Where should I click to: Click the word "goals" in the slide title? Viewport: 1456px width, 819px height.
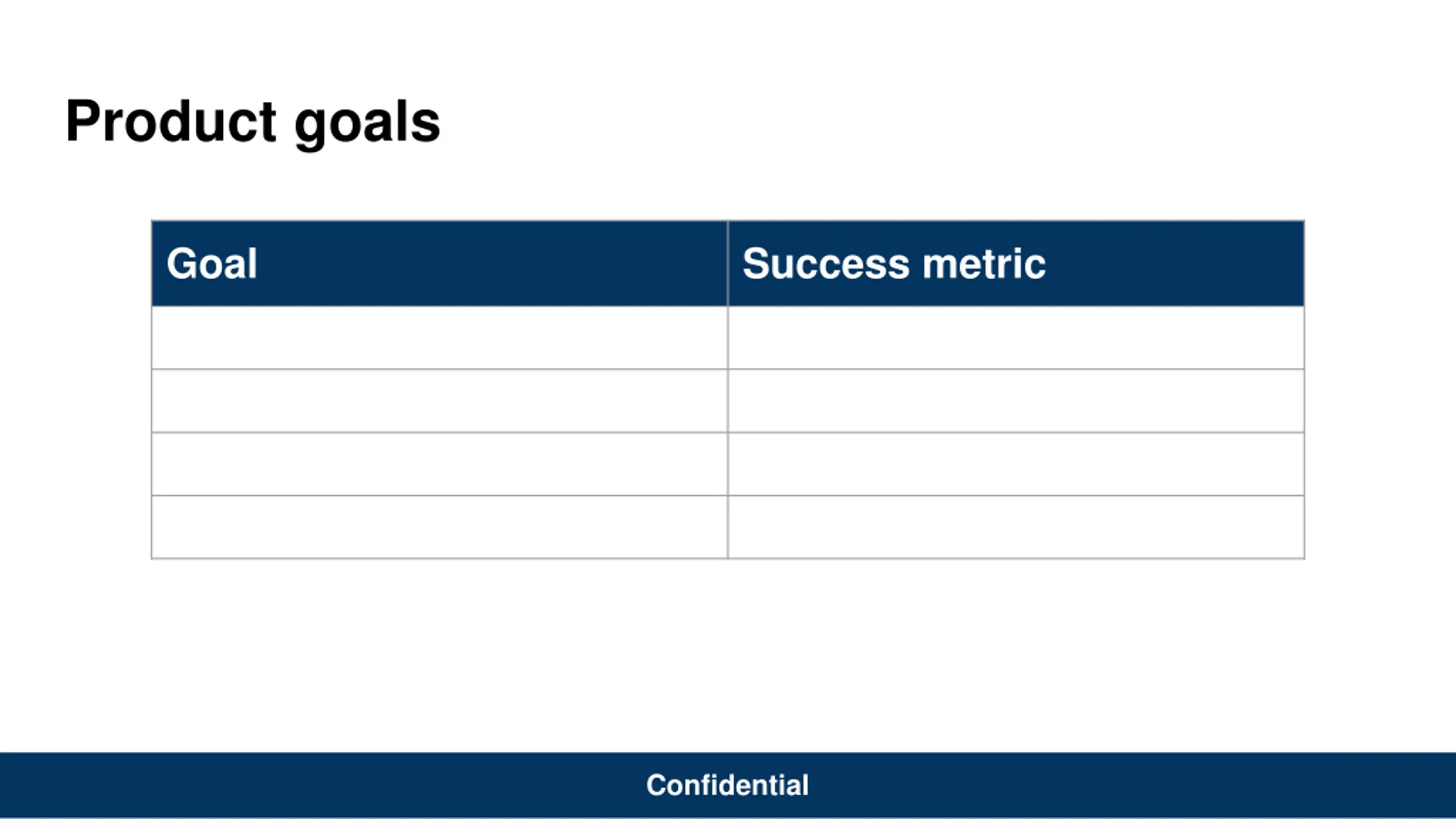point(367,123)
